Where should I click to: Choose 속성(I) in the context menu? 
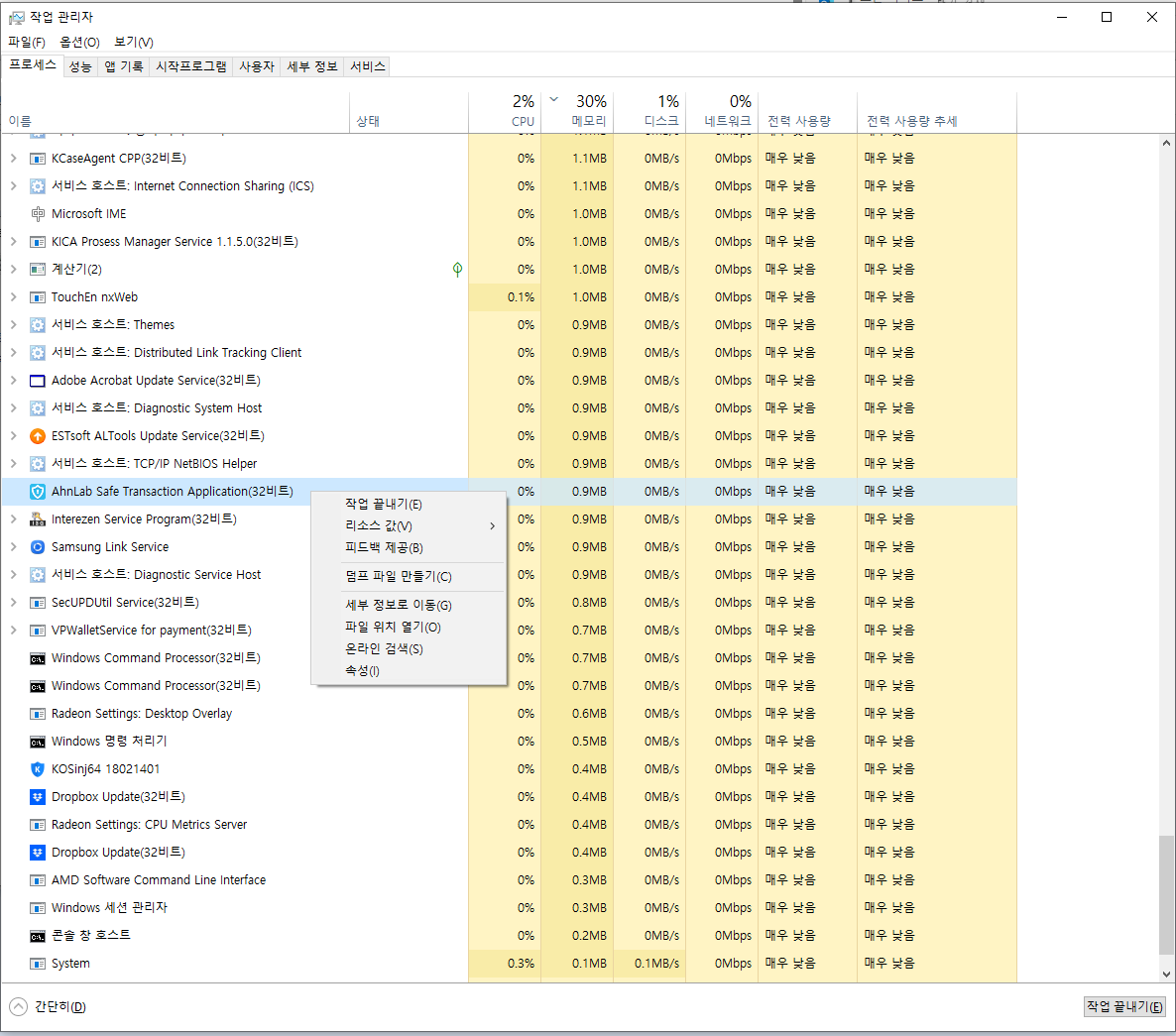click(x=409, y=670)
